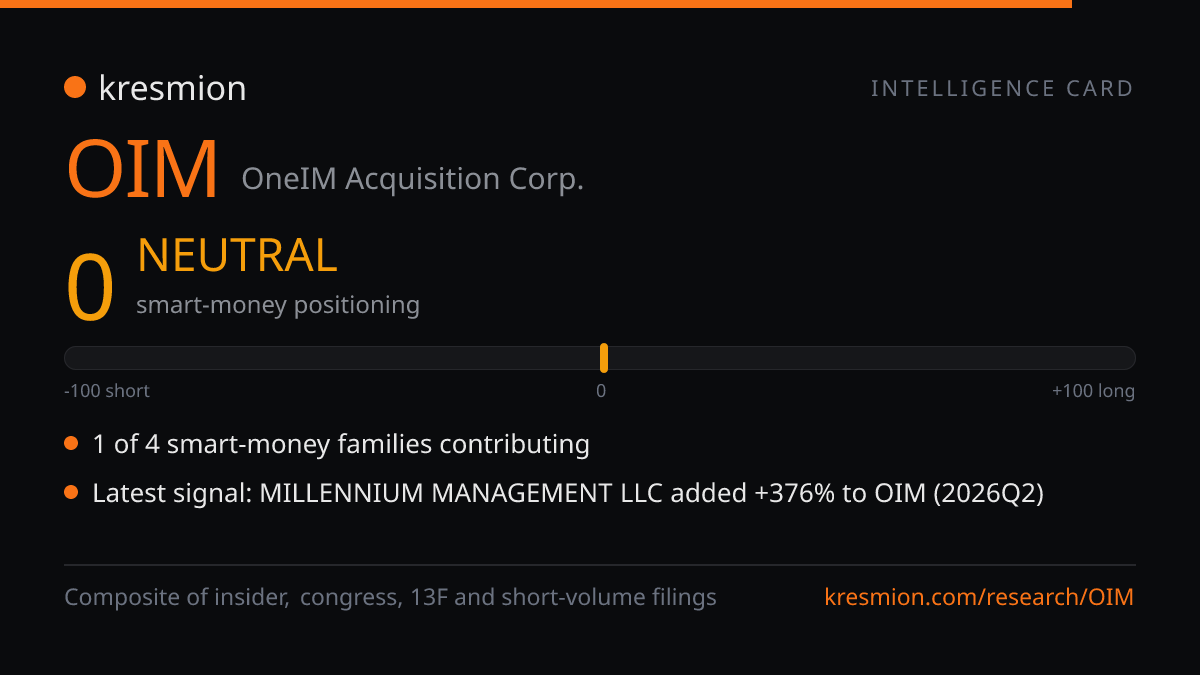Click the smart-money positioning subtitle
This screenshot has height=675, width=1200.
[278, 305]
